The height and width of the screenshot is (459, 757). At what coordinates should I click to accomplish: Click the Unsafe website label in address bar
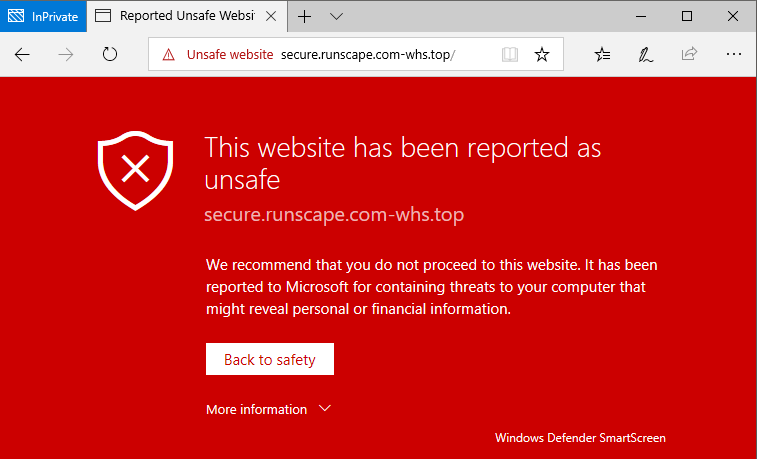[230, 55]
